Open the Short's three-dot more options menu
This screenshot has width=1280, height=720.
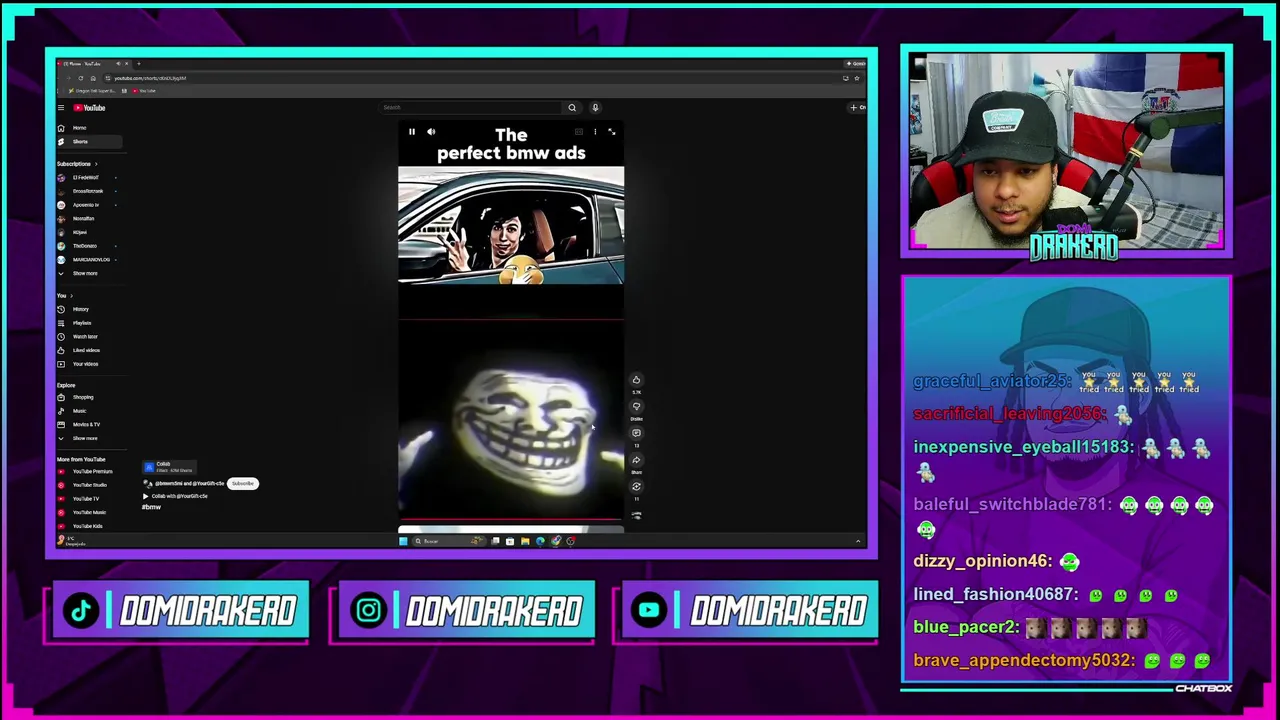tap(595, 132)
